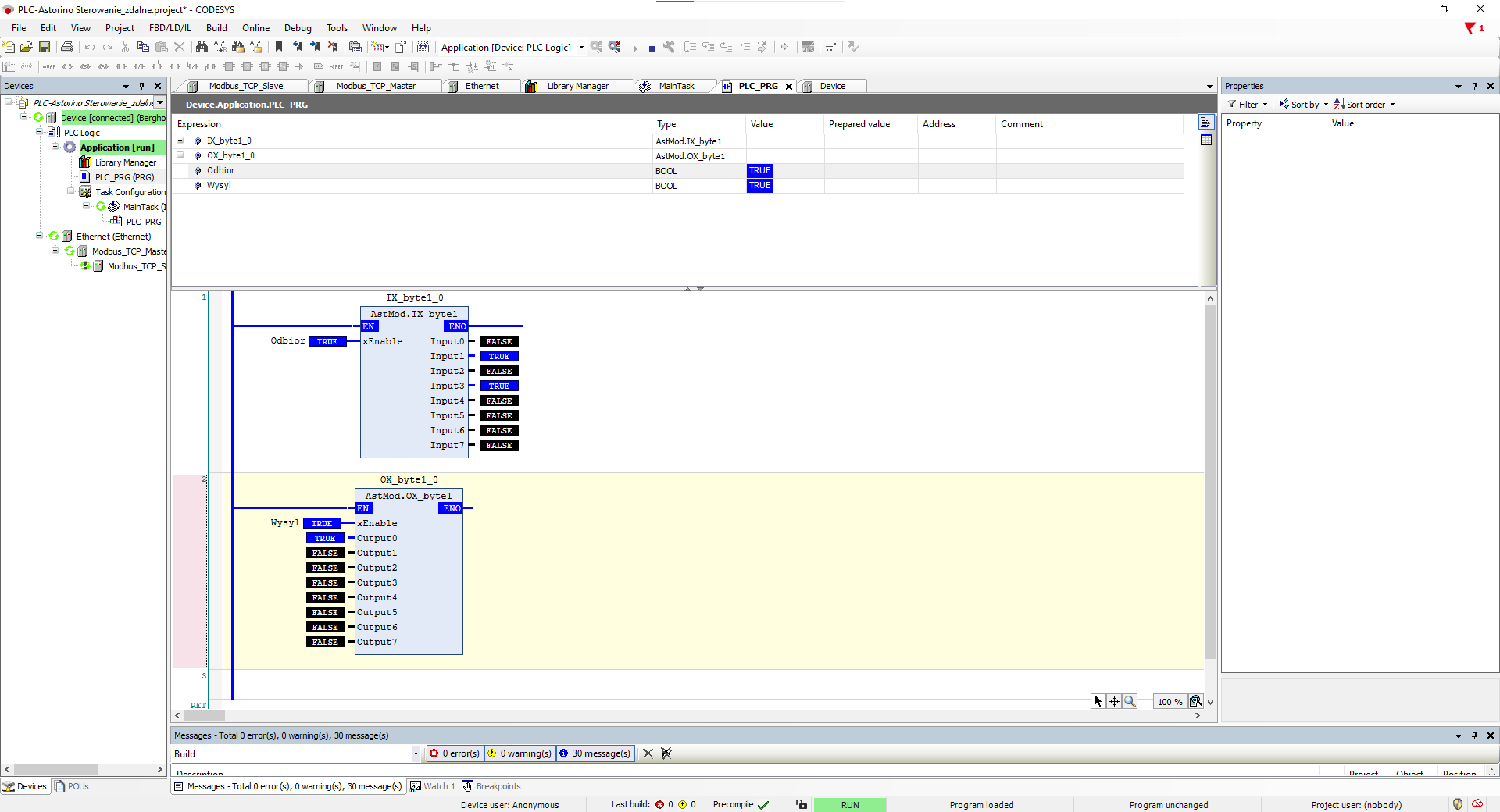Click the vertical scrollbar of ladder editor
Image resolution: width=1500 pixels, height=812 pixels.
1210,480
